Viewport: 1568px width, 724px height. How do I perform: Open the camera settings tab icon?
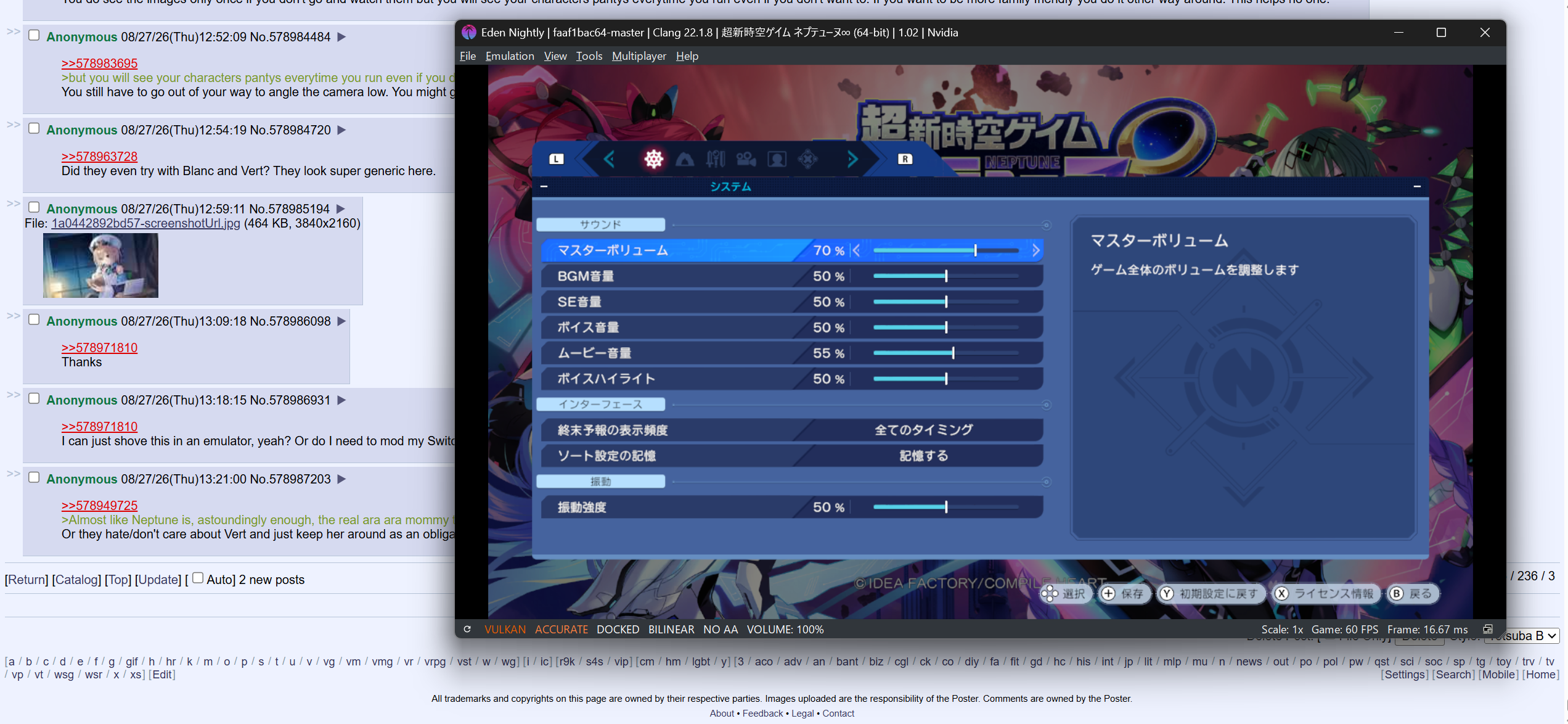pos(746,160)
